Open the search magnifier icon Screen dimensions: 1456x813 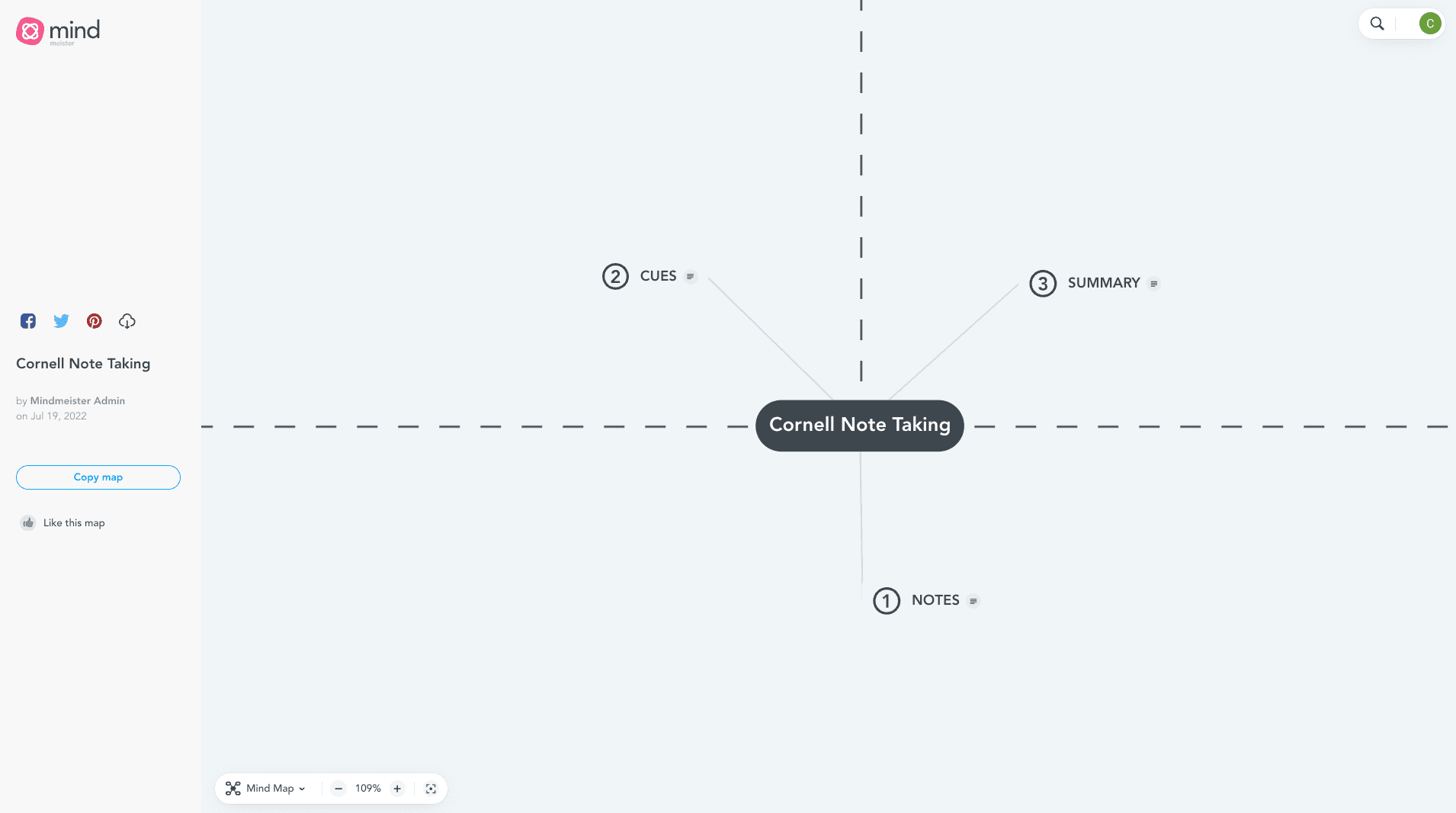click(1377, 24)
